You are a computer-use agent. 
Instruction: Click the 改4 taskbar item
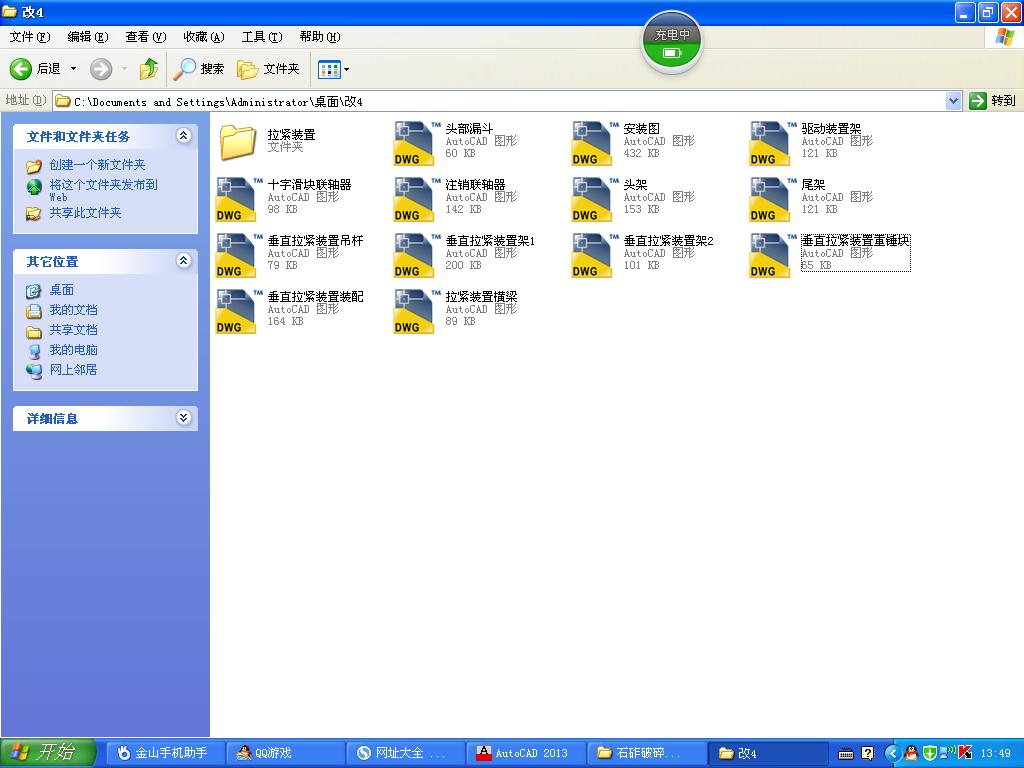click(767, 753)
